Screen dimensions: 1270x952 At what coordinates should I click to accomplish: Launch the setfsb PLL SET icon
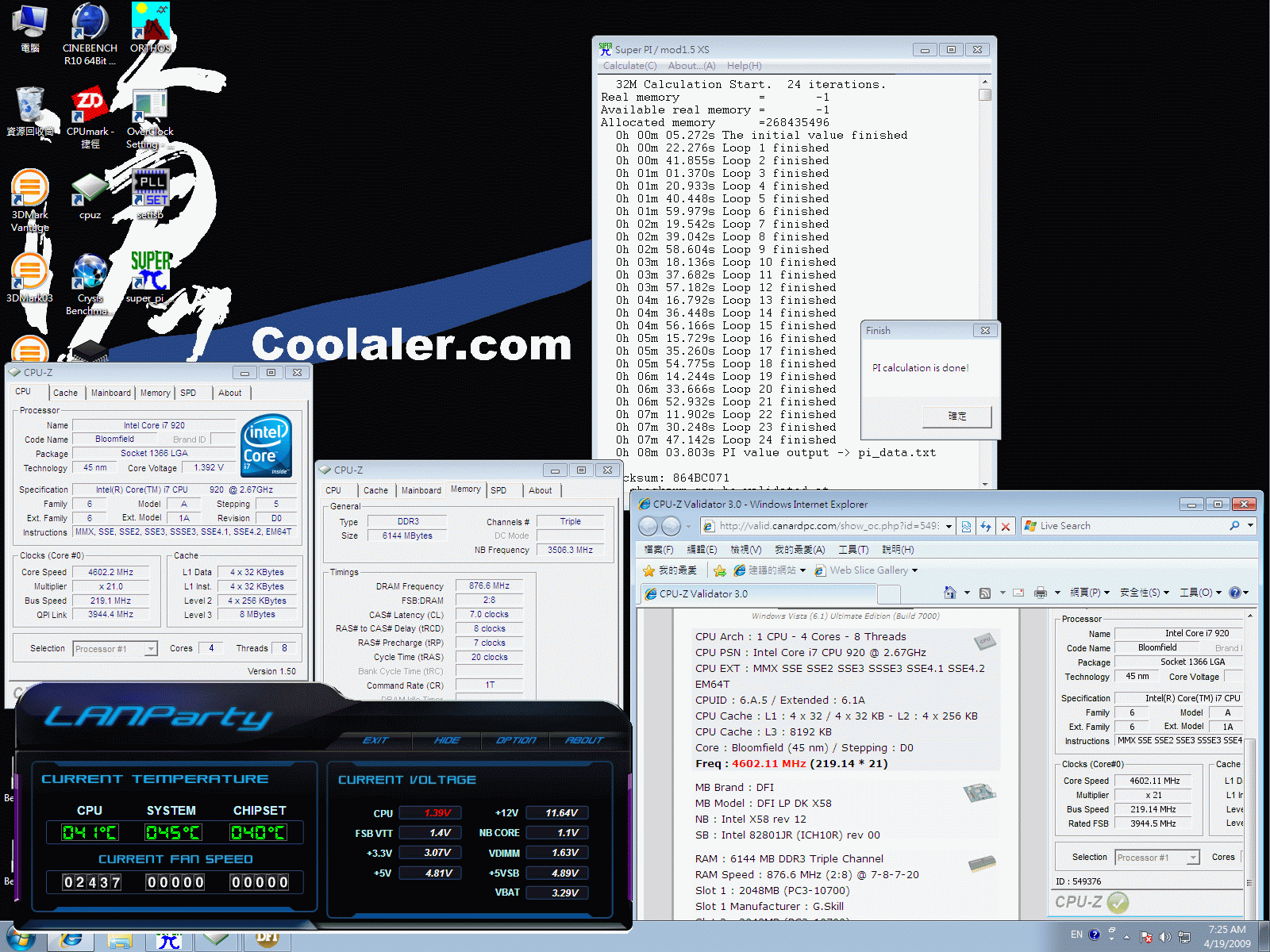pos(150,195)
